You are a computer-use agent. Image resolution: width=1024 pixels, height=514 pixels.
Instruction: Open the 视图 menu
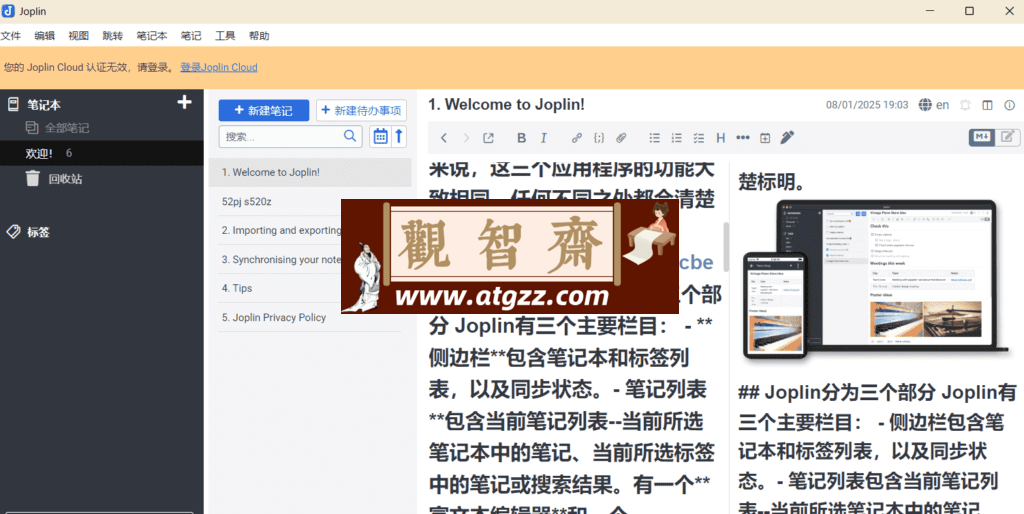tap(78, 36)
